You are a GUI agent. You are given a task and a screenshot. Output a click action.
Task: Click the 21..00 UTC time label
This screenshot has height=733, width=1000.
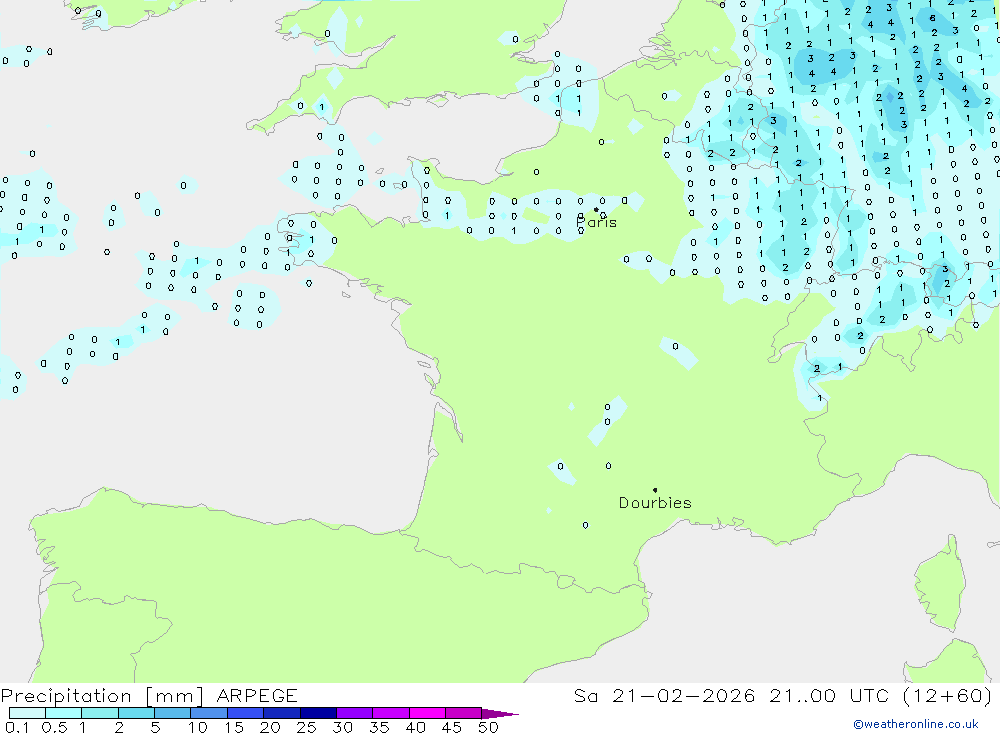pos(828,695)
